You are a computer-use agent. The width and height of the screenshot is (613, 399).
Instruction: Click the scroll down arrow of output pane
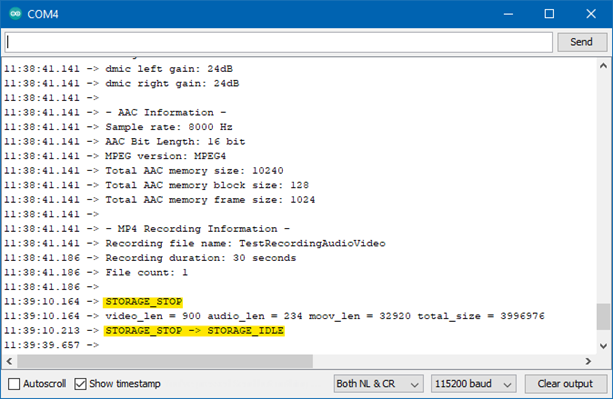pos(603,346)
